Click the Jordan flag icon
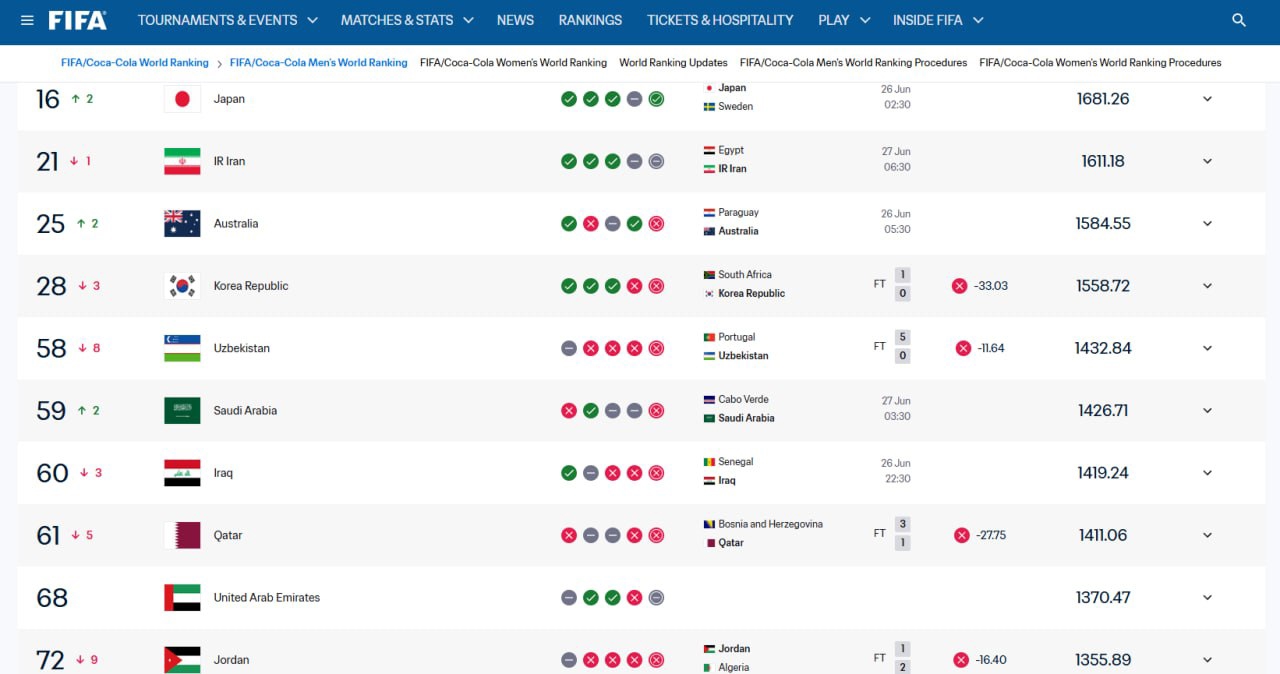Image resolution: width=1280 pixels, height=674 pixels. [182, 660]
